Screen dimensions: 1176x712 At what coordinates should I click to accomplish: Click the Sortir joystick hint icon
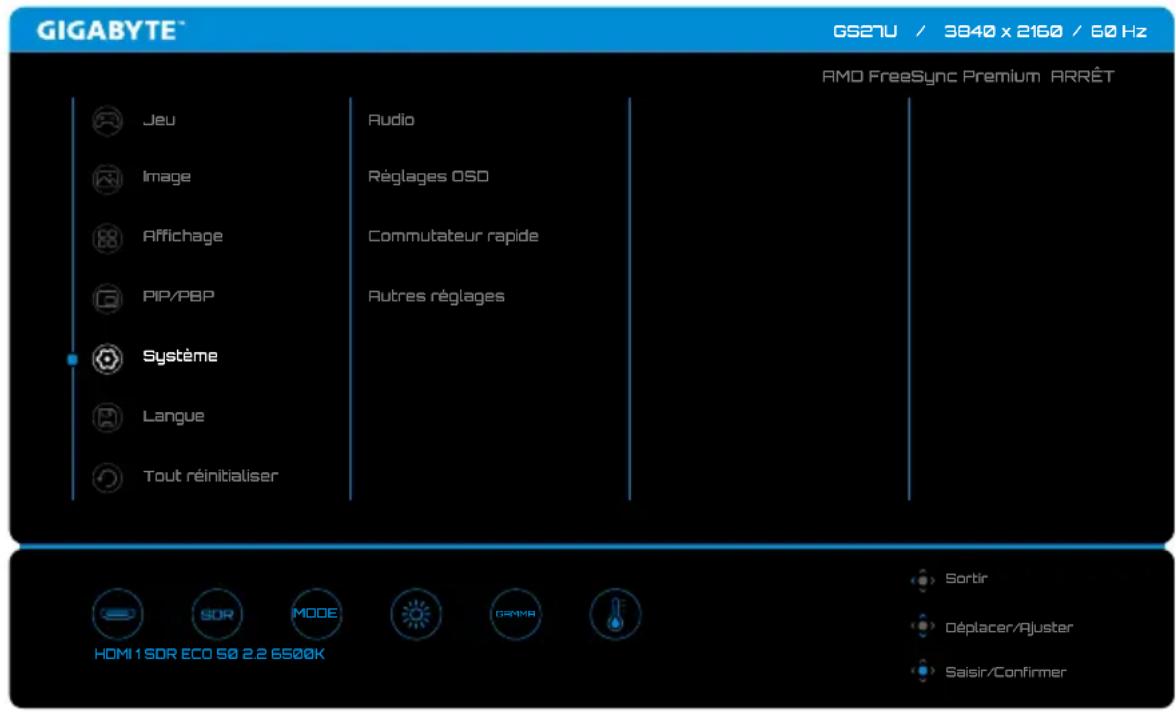(x=922, y=580)
